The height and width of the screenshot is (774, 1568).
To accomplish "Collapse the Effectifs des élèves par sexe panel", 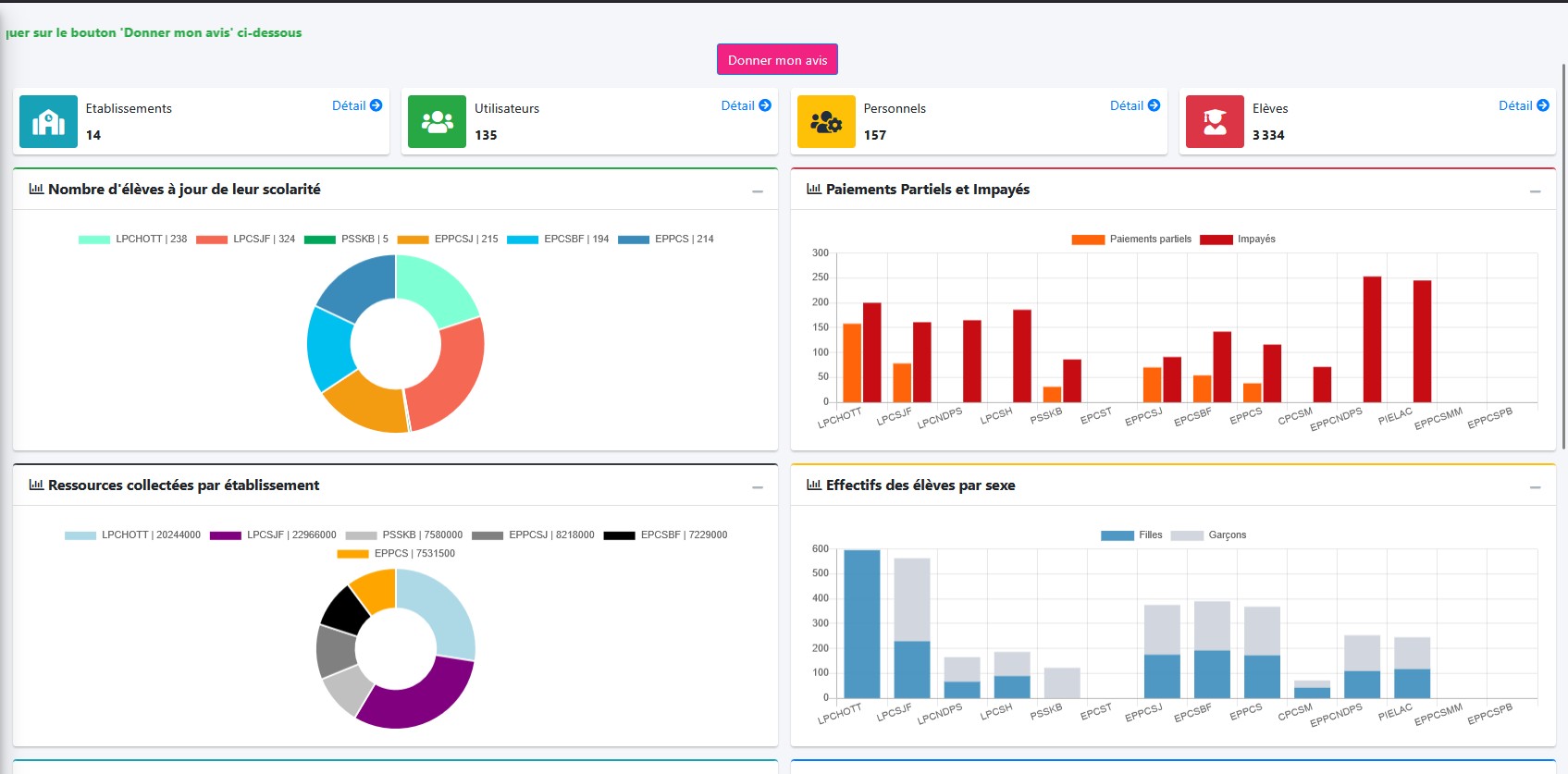I will coord(1536,487).
